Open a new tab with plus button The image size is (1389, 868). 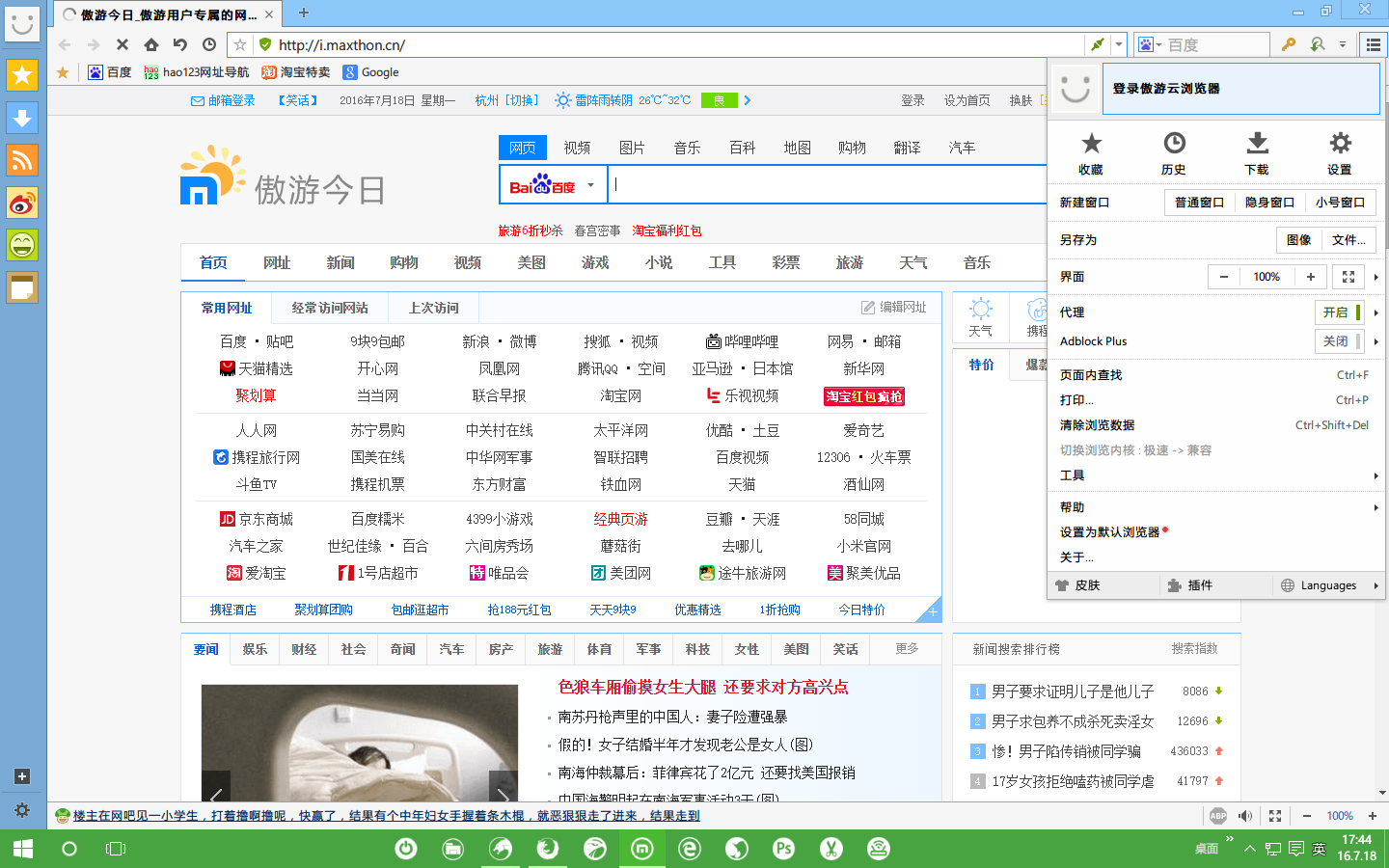pos(303,13)
